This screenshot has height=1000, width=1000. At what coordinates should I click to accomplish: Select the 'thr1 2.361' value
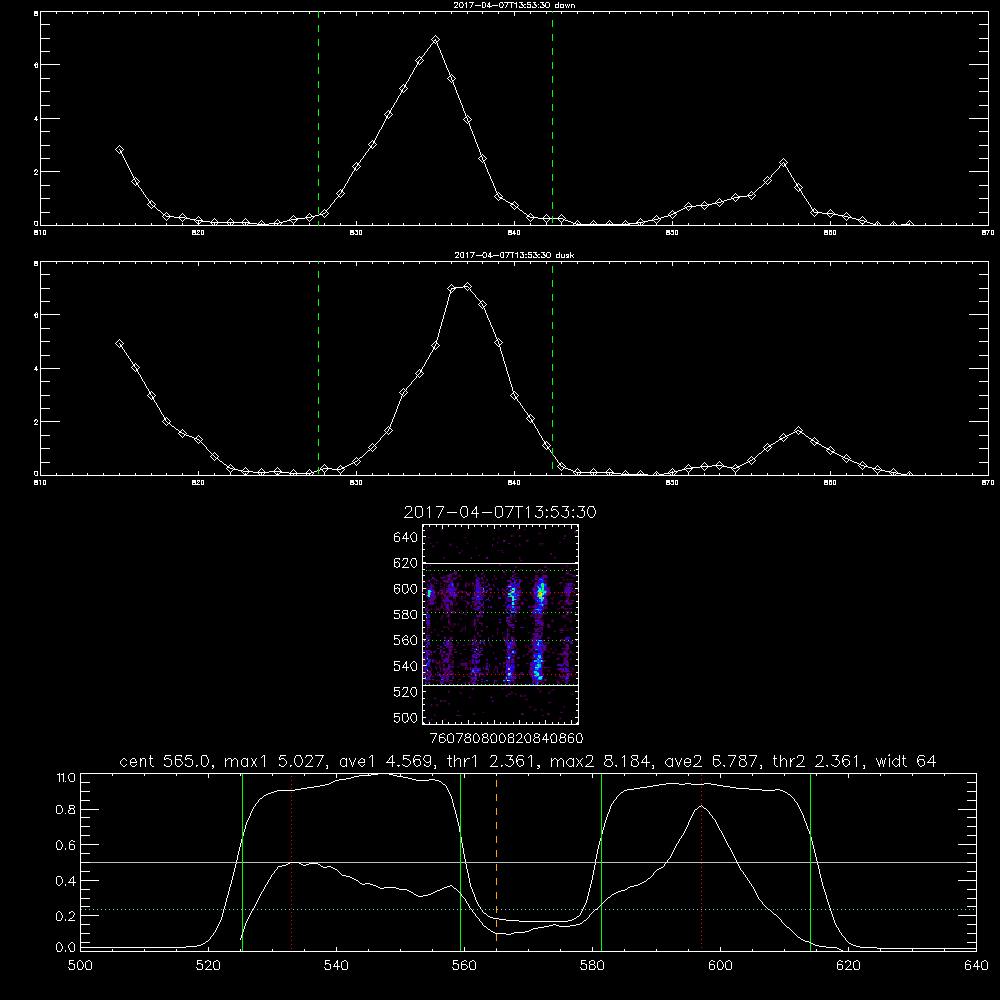click(x=490, y=761)
